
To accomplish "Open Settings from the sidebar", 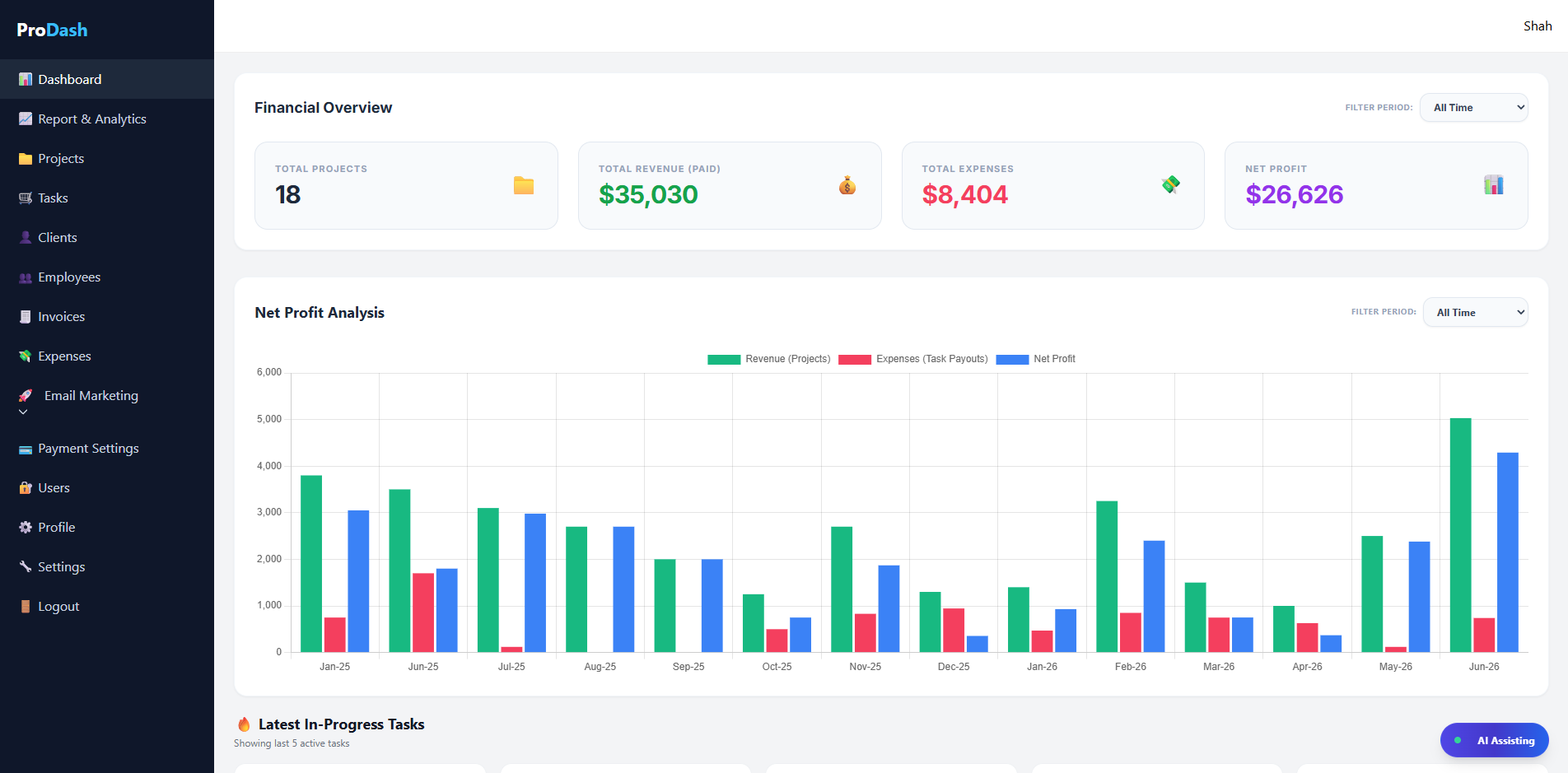I will pyautogui.click(x=107, y=566).
